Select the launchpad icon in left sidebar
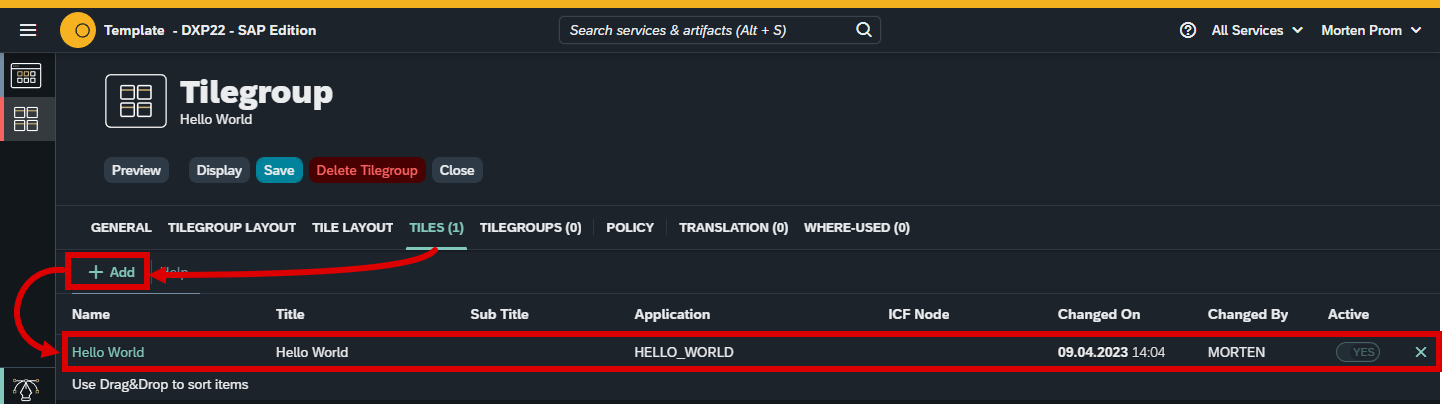 coord(26,75)
